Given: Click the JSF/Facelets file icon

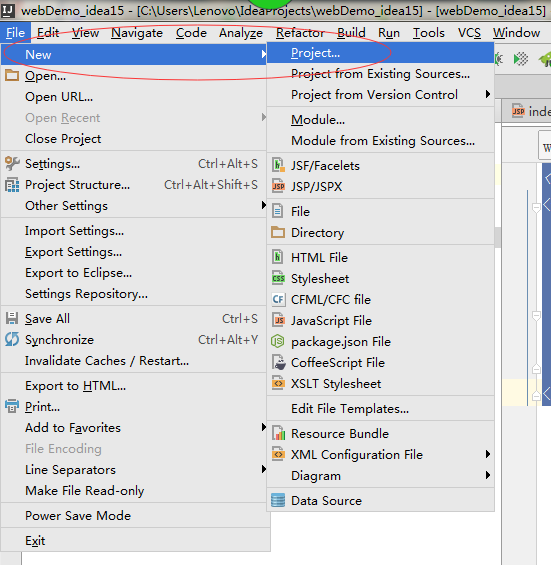Looking at the screenshot, I should click(x=278, y=165).
